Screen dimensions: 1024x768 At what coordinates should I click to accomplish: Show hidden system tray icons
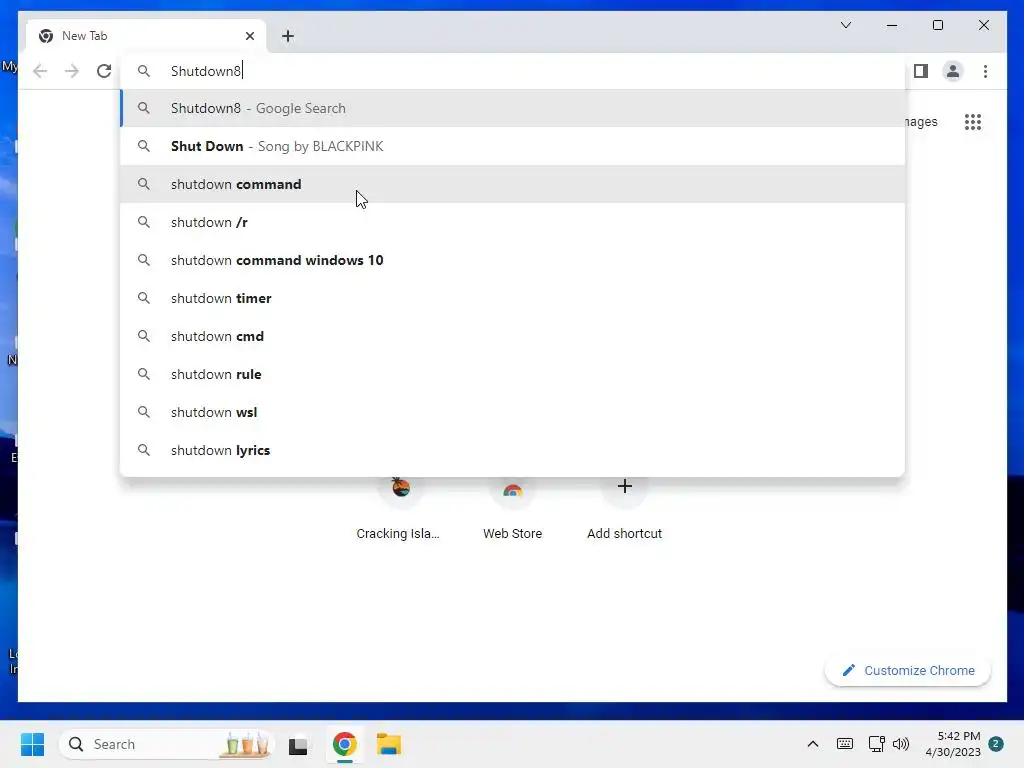click(813, 744)
